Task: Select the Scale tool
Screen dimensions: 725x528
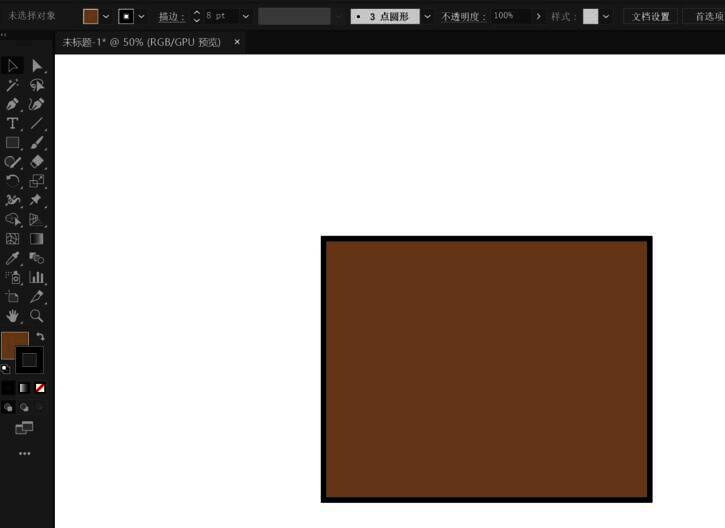Action: 37,181
